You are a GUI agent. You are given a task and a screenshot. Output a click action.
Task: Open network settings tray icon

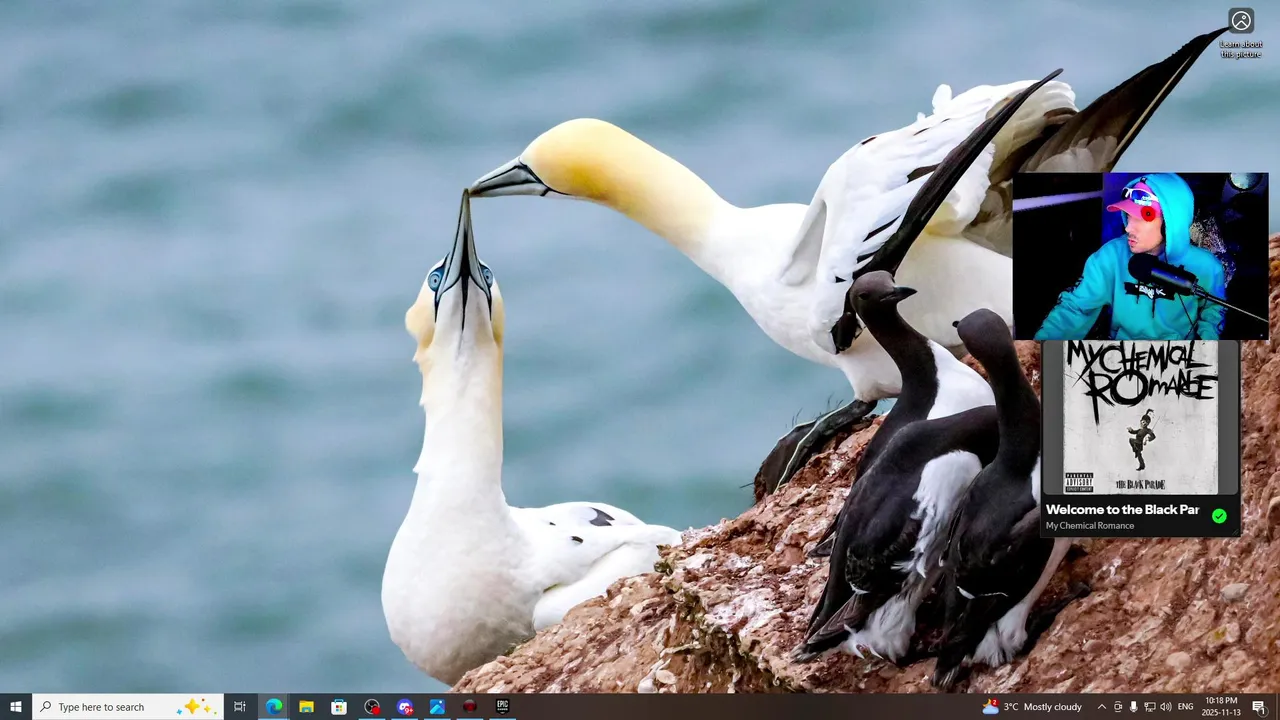(1149, 707)
